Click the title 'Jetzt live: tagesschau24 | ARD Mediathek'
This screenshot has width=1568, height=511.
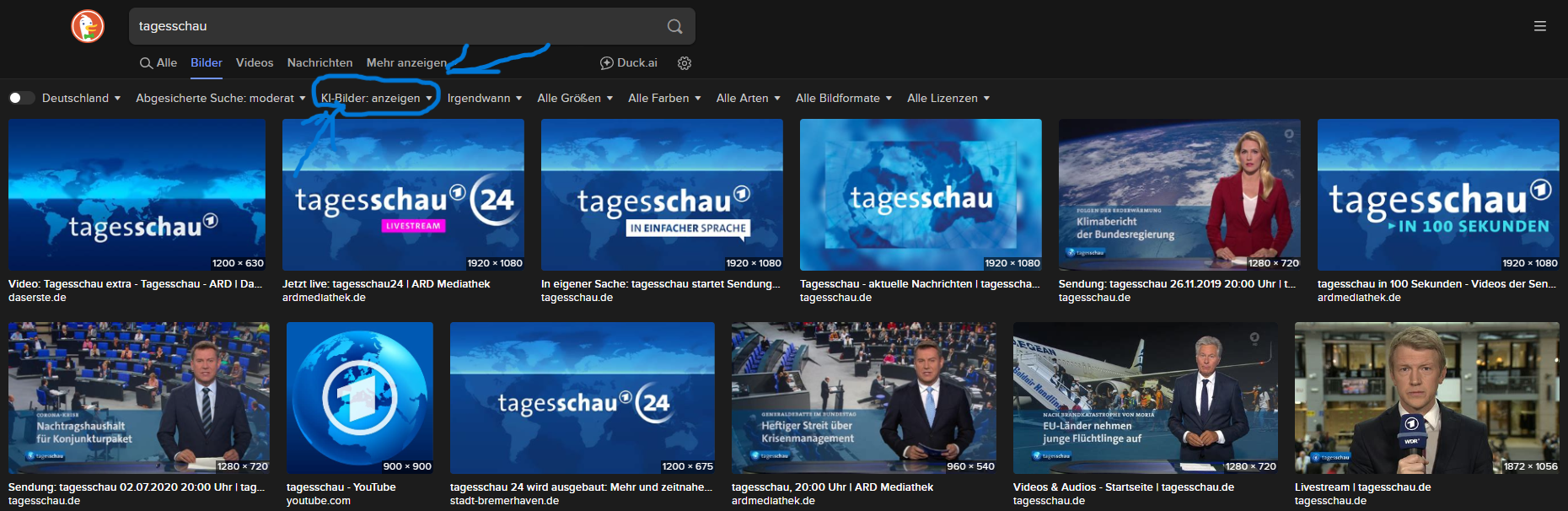click(x=386, y=284)
